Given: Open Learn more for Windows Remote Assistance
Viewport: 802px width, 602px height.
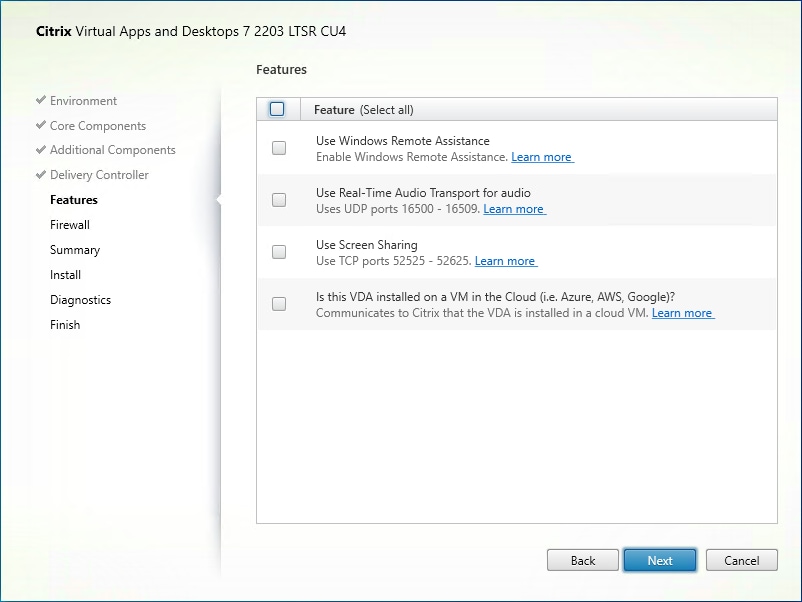Looking at the screenshot, I should tap(542, 157).
